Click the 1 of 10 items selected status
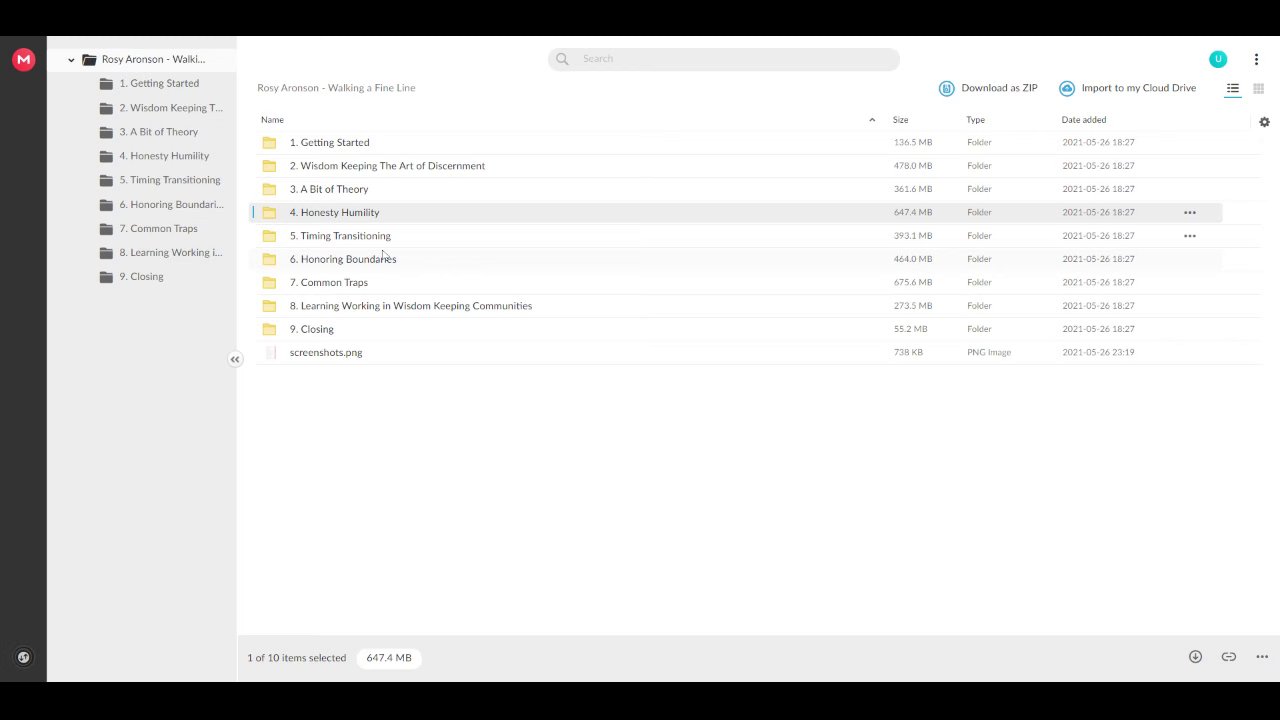This screenshot has width=1280, height=720. [297, 658]
